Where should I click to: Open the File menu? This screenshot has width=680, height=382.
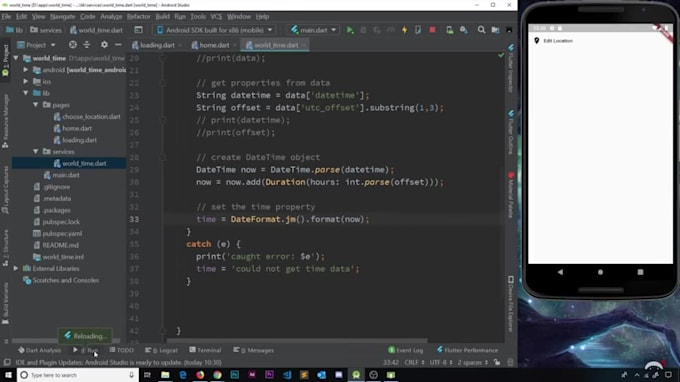tap(6, 16)
